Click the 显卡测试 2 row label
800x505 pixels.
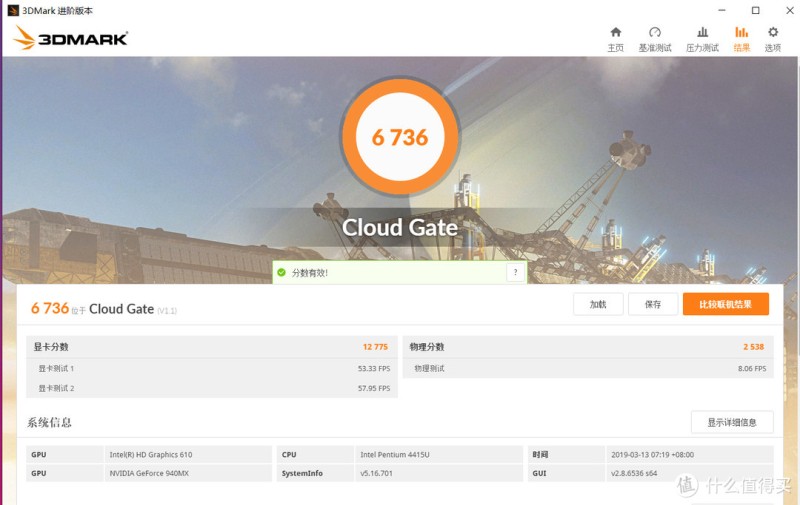coord(56,388)
